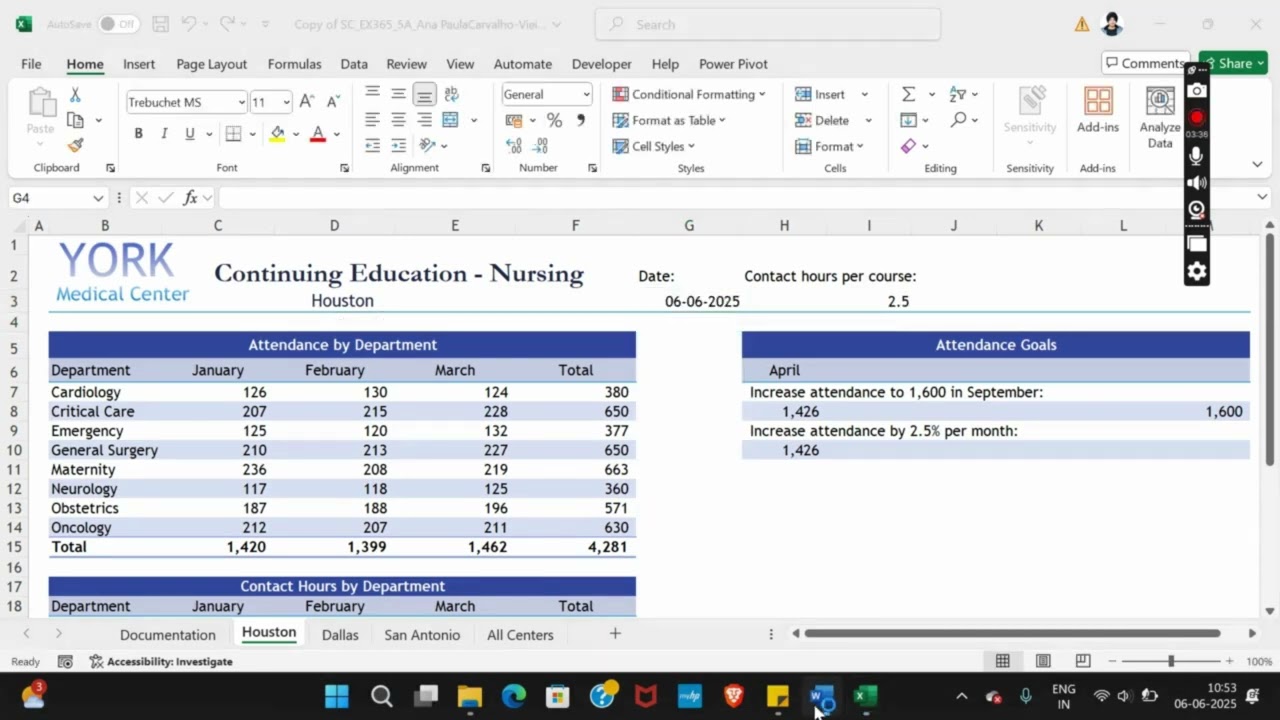Click the recorder microphone icon
Image resolution: width=1280 pixels, height=720 pixels.
[1196, 156]
